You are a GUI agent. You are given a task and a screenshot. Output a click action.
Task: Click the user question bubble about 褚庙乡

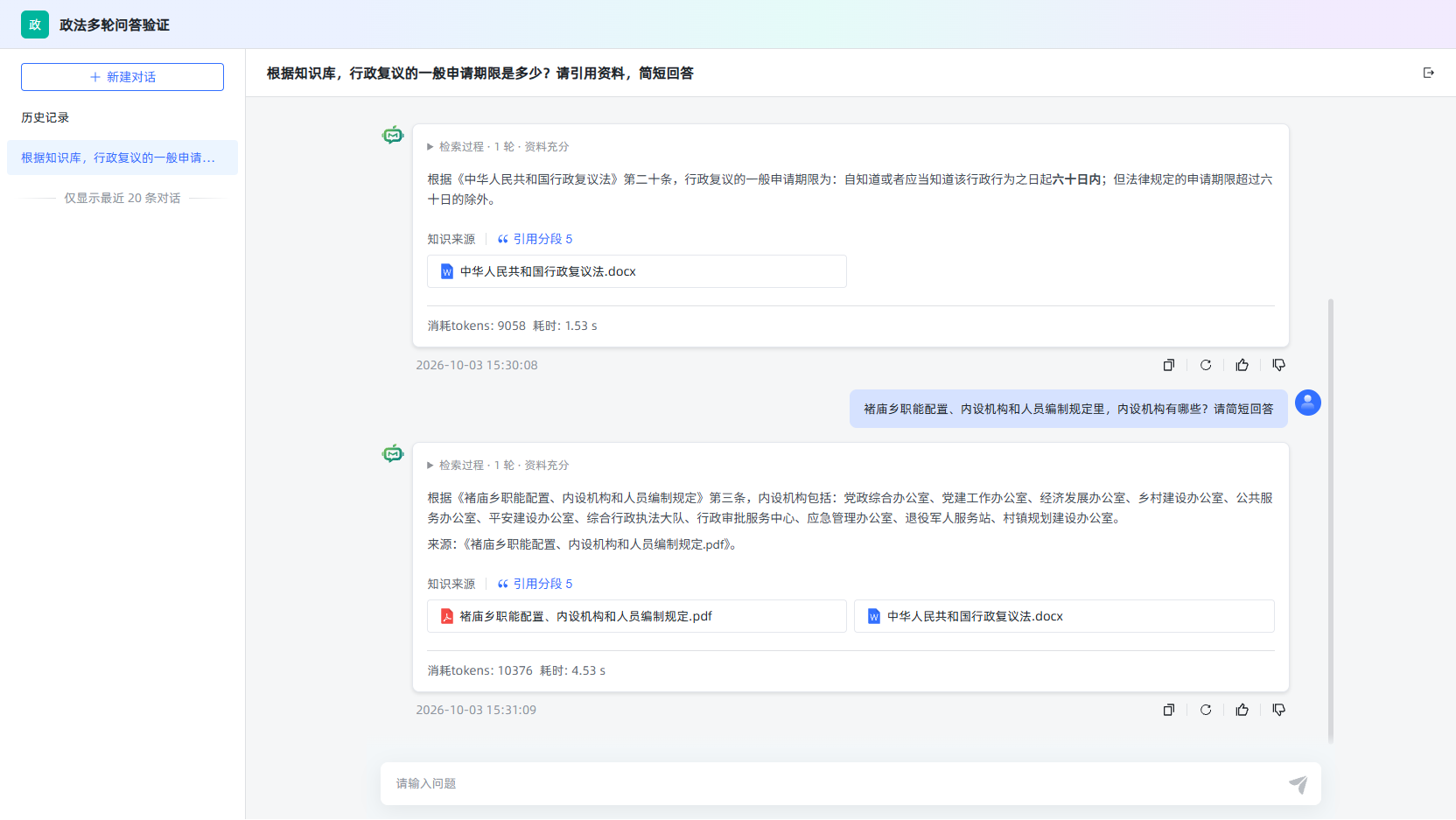pos(1068,409)
